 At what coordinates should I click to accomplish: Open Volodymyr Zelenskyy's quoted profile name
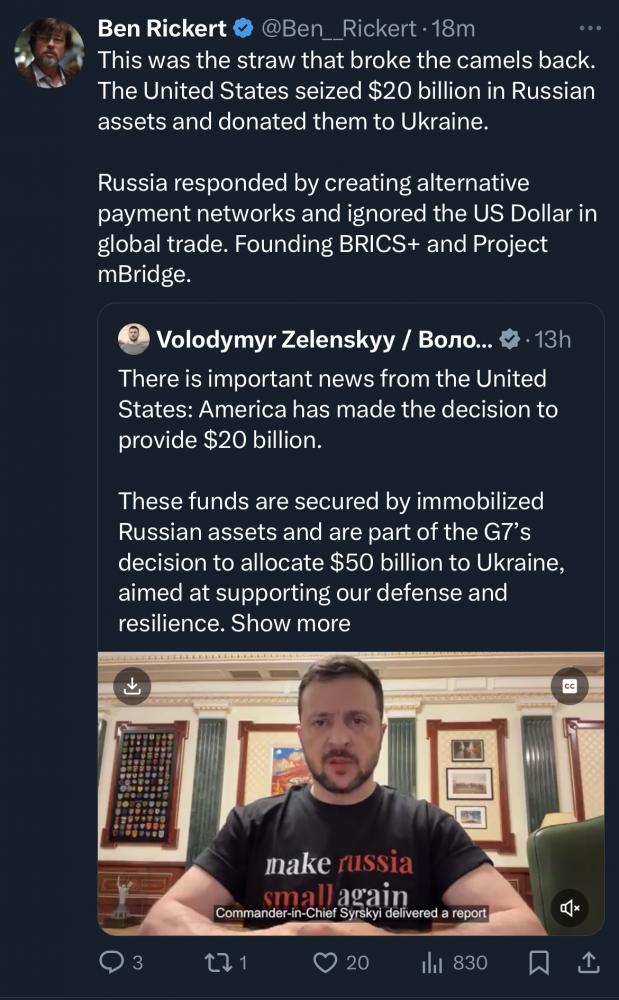tap(324, 340)
